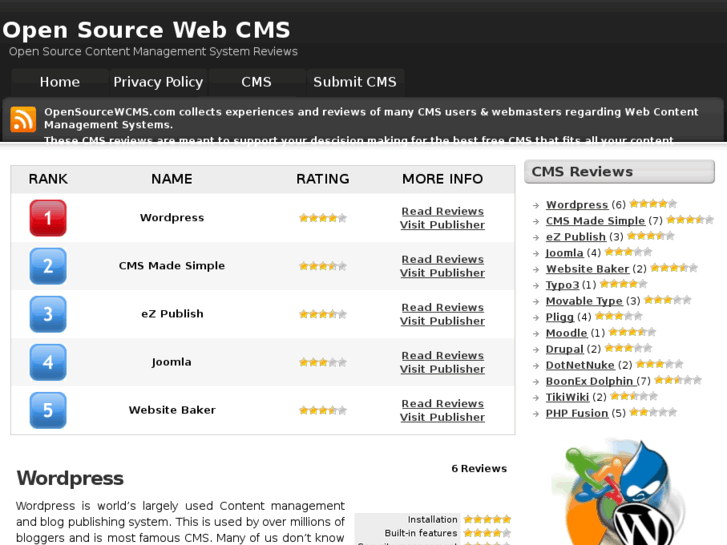Viewport: 727px width, 545px height.
Task: Click the blue rank 5 badge
Action: click(x=48, y=410)
